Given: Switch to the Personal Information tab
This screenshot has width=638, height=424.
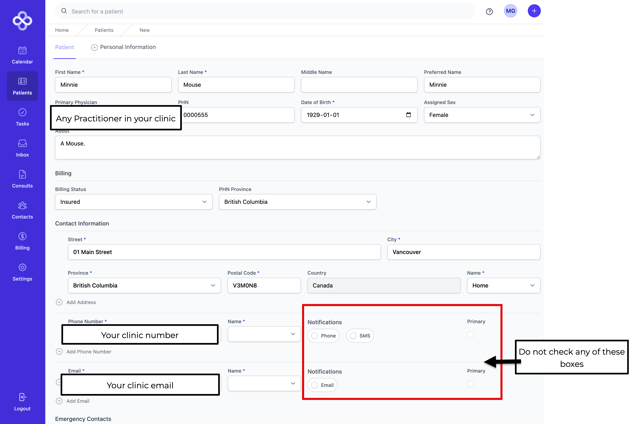Looking at the screenshot, I should point(124,47).
